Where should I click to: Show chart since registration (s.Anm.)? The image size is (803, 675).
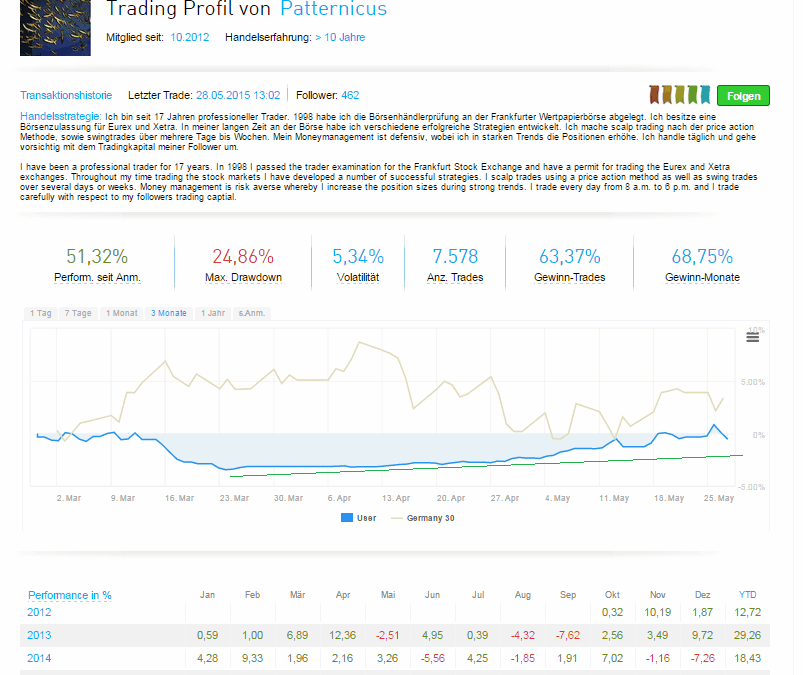(251, 313)
